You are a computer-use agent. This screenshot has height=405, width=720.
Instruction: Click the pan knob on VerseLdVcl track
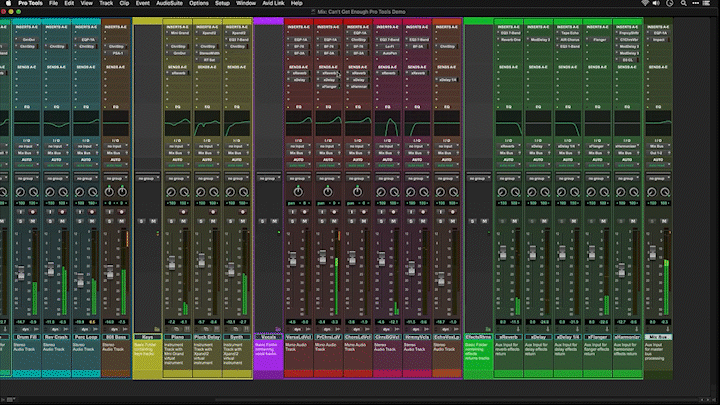click(x=297, y=191)
